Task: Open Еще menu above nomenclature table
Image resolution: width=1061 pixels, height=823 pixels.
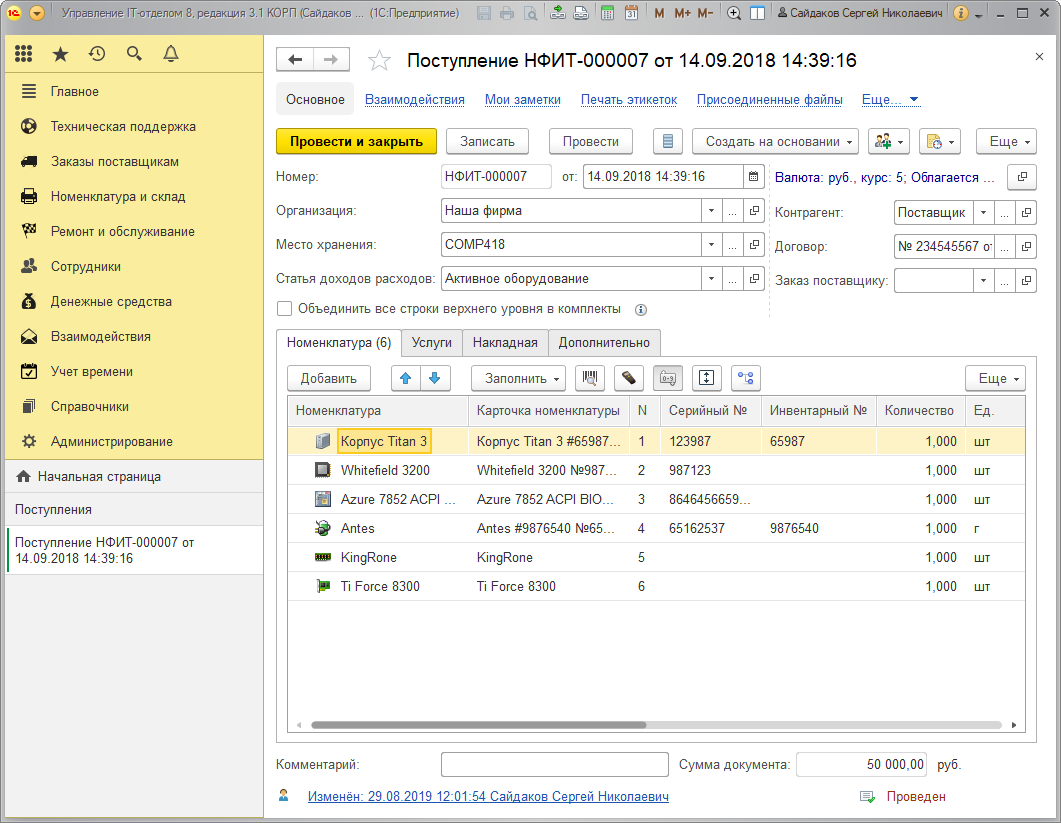Action: tap(995, 378)
